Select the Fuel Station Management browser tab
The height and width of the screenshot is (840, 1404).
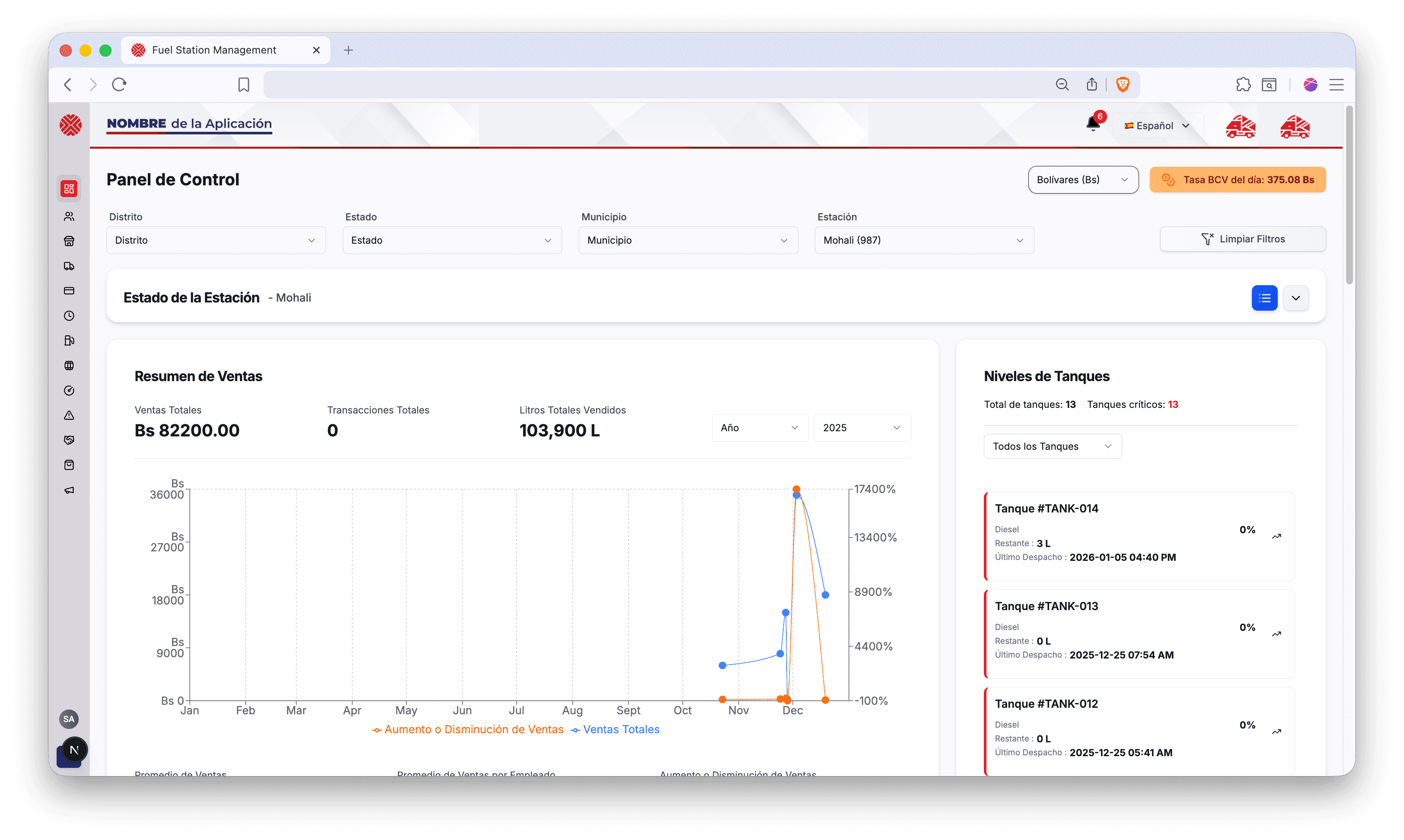(x=225, y=50)
